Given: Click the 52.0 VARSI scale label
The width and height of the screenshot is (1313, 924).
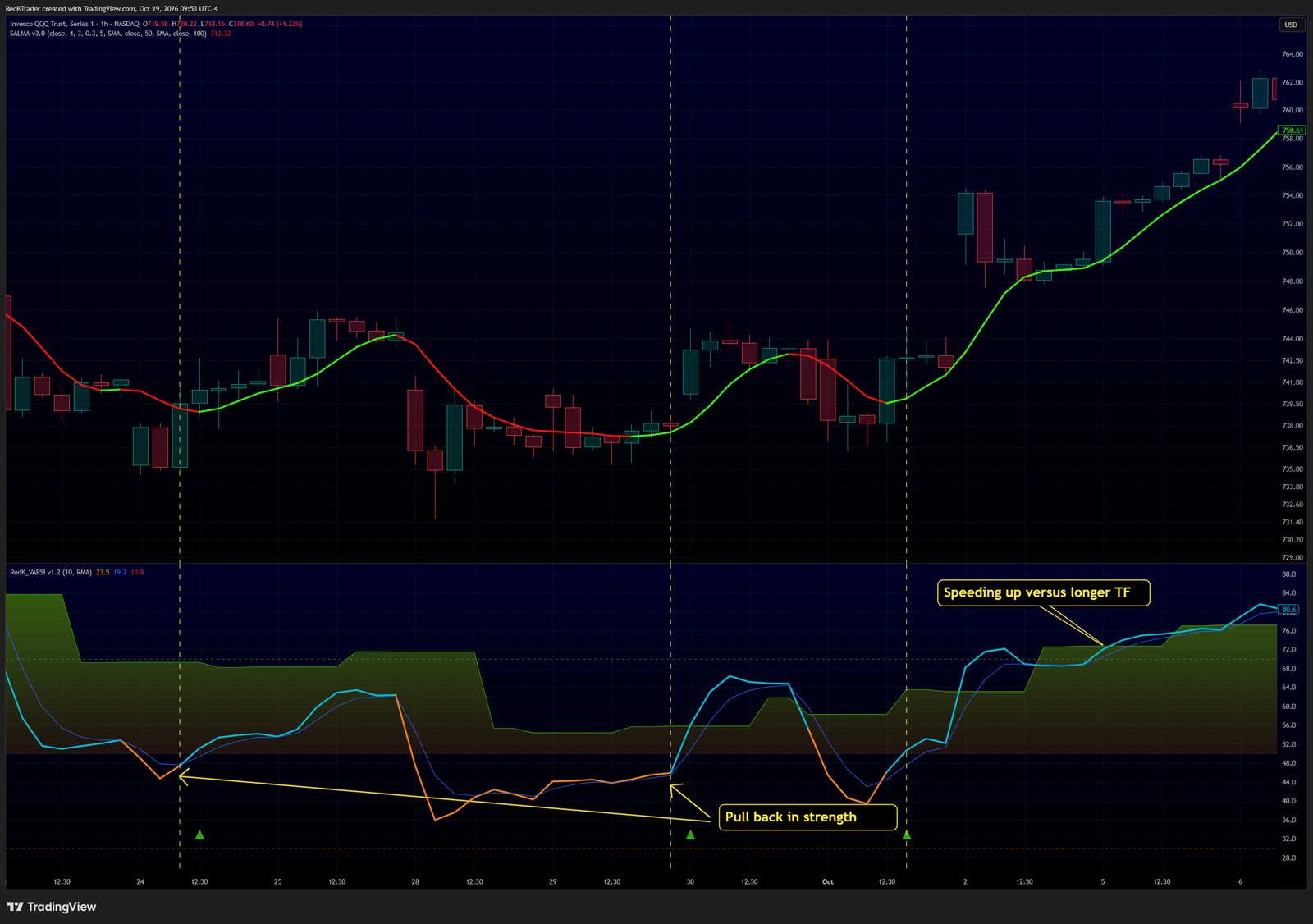Looking at the screenshot, I should click(1288, 744).
